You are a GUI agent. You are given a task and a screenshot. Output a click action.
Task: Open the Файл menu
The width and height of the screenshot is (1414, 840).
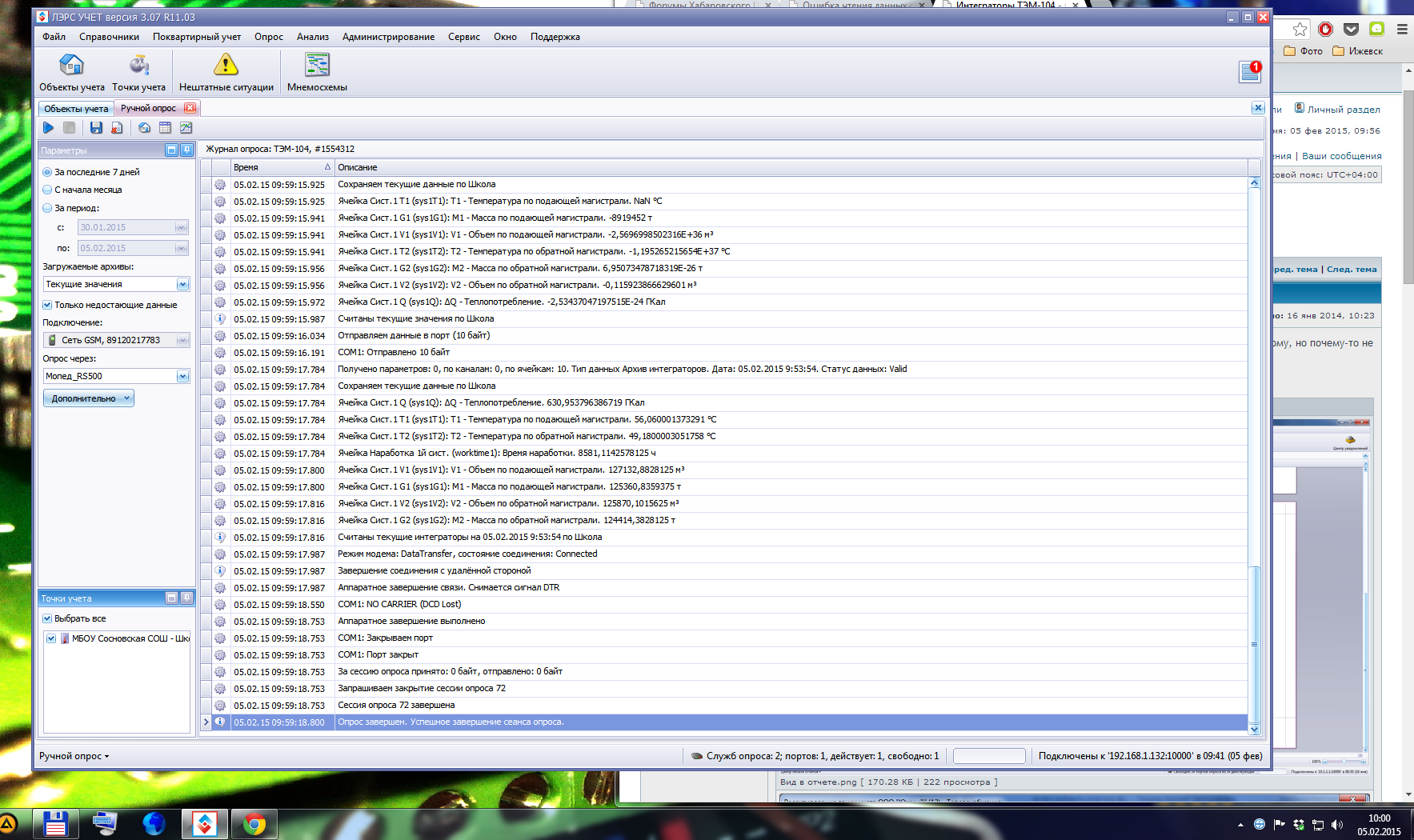(x=54, y=37)
